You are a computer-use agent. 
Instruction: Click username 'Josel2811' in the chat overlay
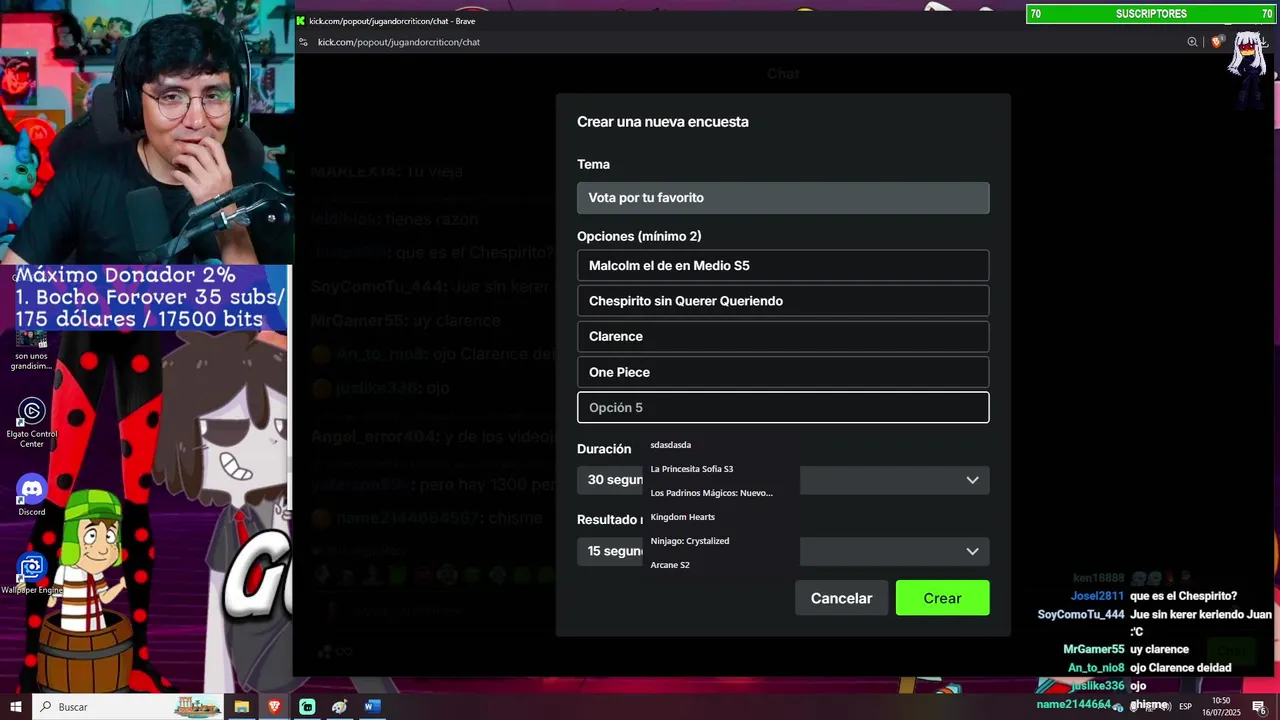(1097, 596)
